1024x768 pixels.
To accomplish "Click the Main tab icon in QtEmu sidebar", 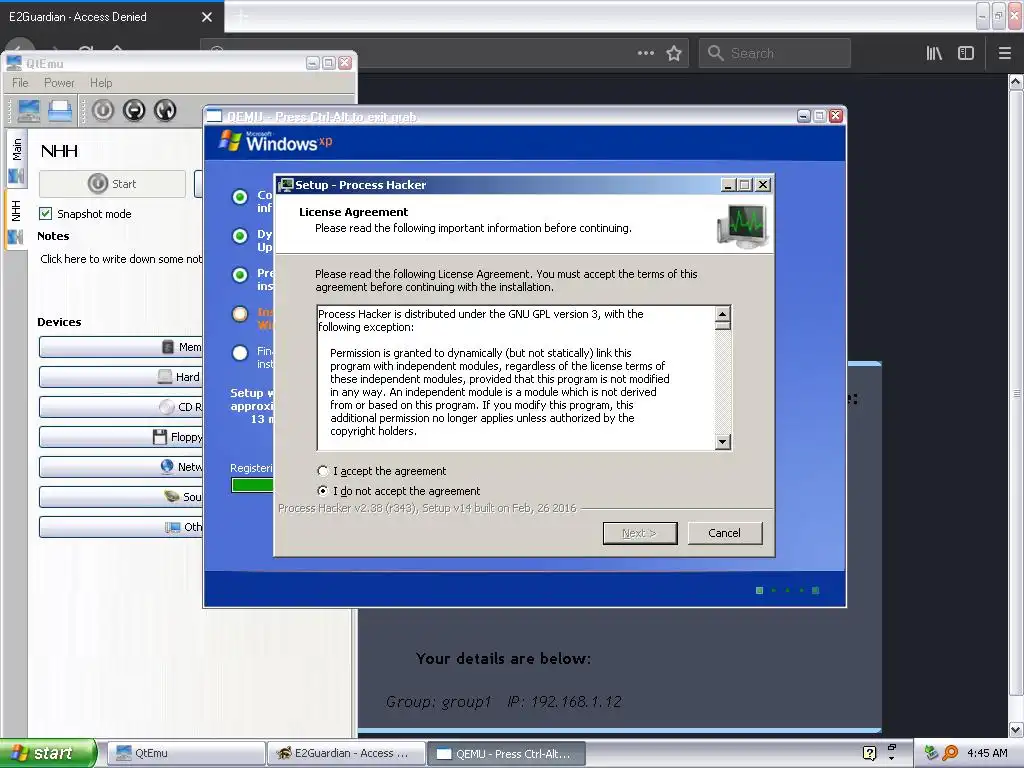I will [16, 176].
